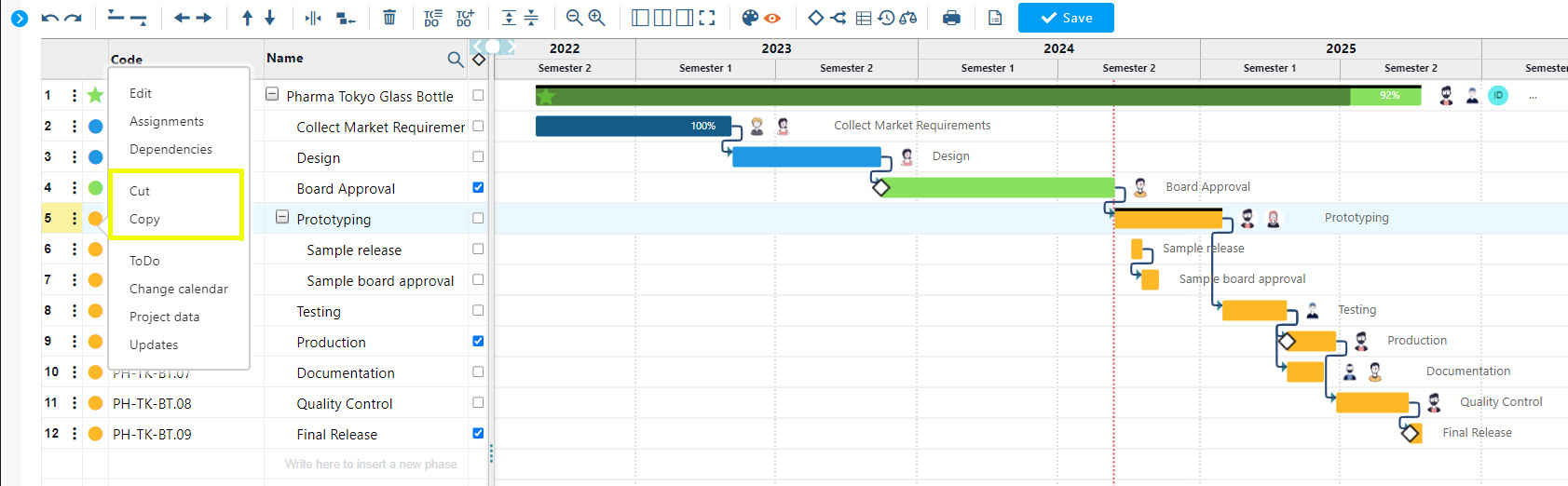Undo the last change
The width and height of the screenshot is (1568, 486).
[x=50, y=18]
